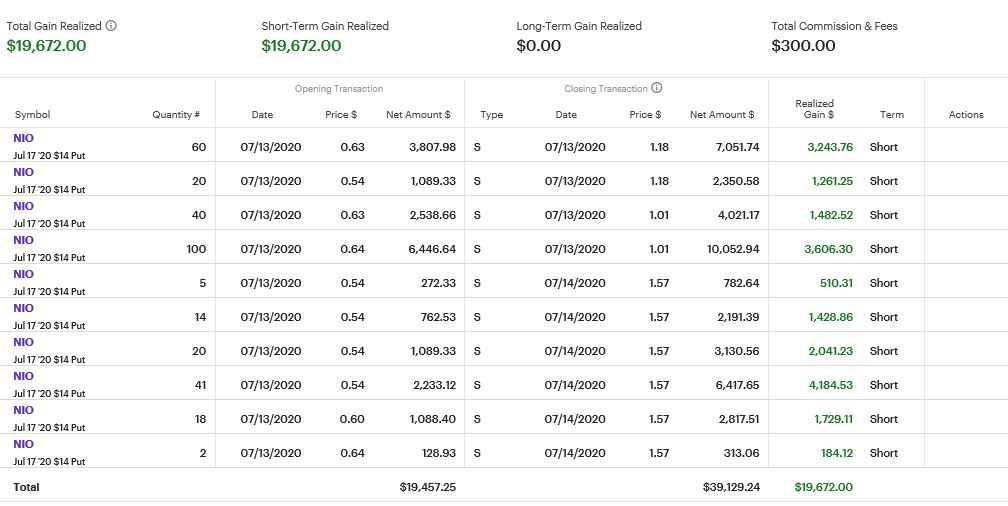Select the Realized Gain $ column header
The width and height of the screenshot is (1008, 506).
814,109
